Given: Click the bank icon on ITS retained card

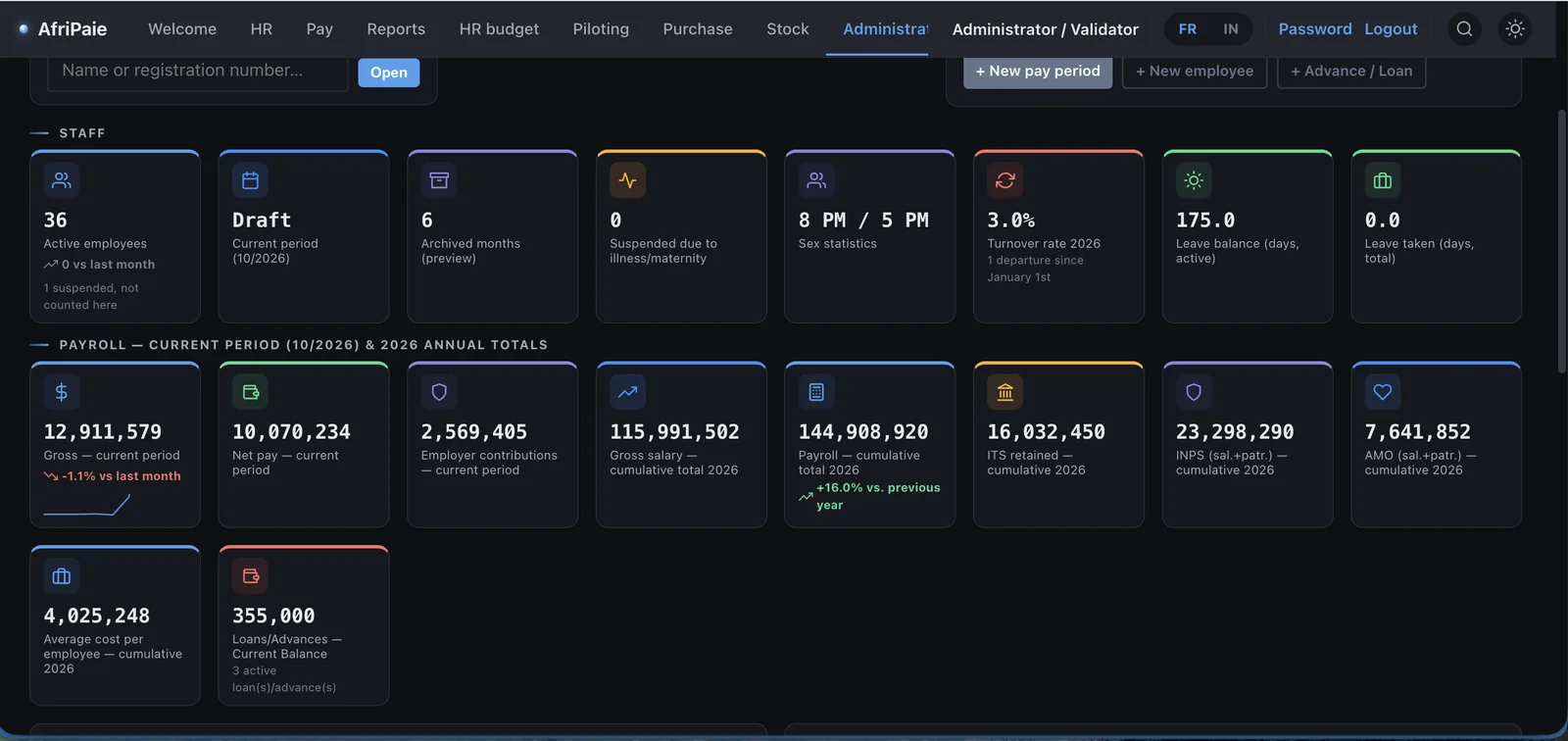Looking at the screenshot, I should pos(1005,392).
